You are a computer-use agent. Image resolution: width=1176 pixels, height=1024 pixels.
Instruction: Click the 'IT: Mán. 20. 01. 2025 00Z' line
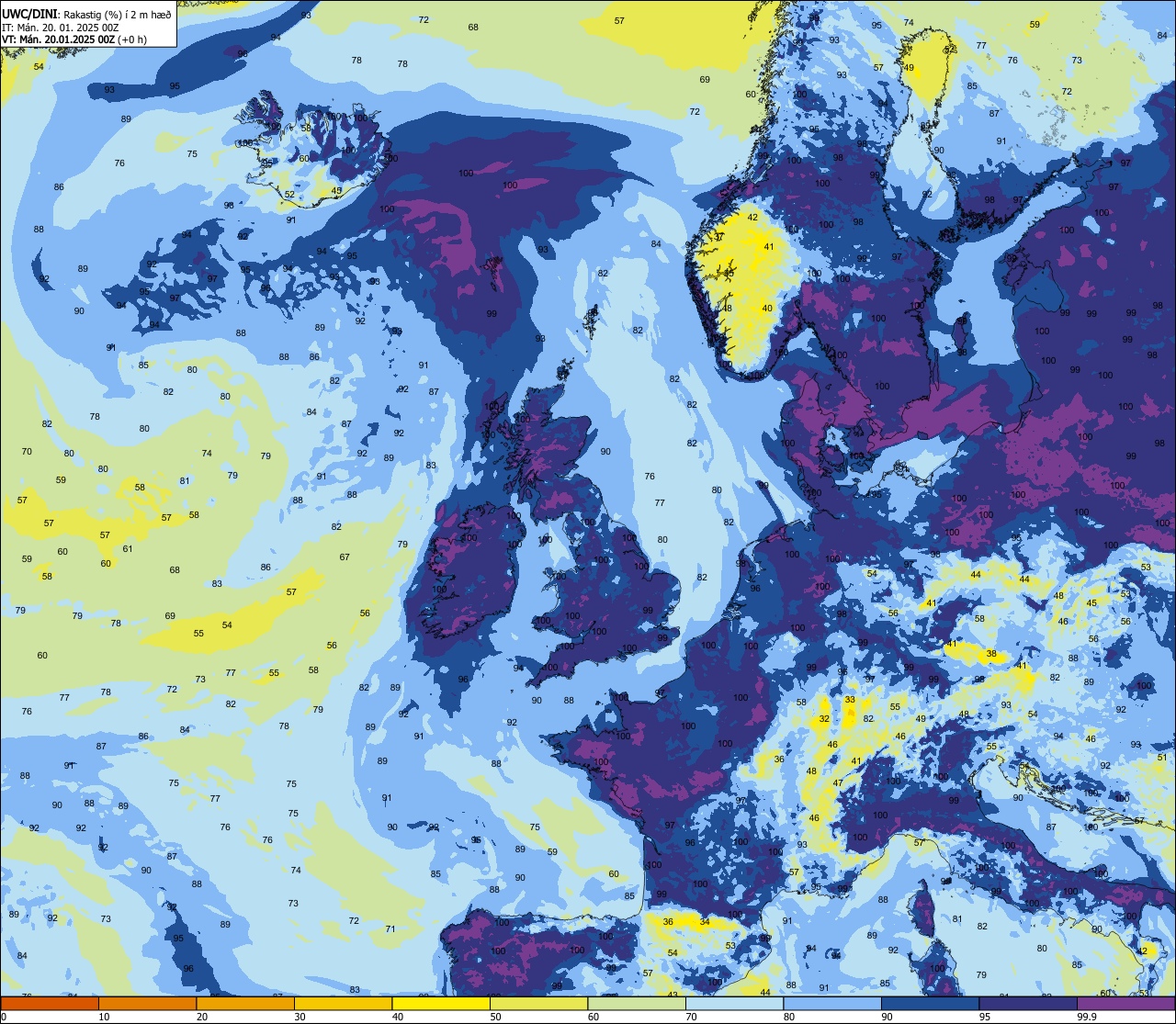[x=61, y=27]
